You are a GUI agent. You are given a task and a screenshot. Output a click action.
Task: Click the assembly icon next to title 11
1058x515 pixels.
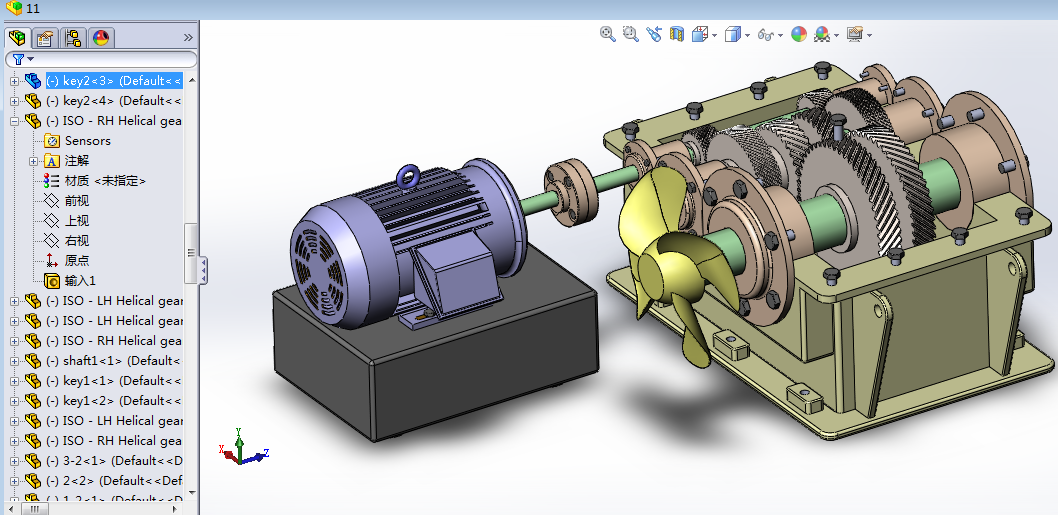tap(13, 8)
